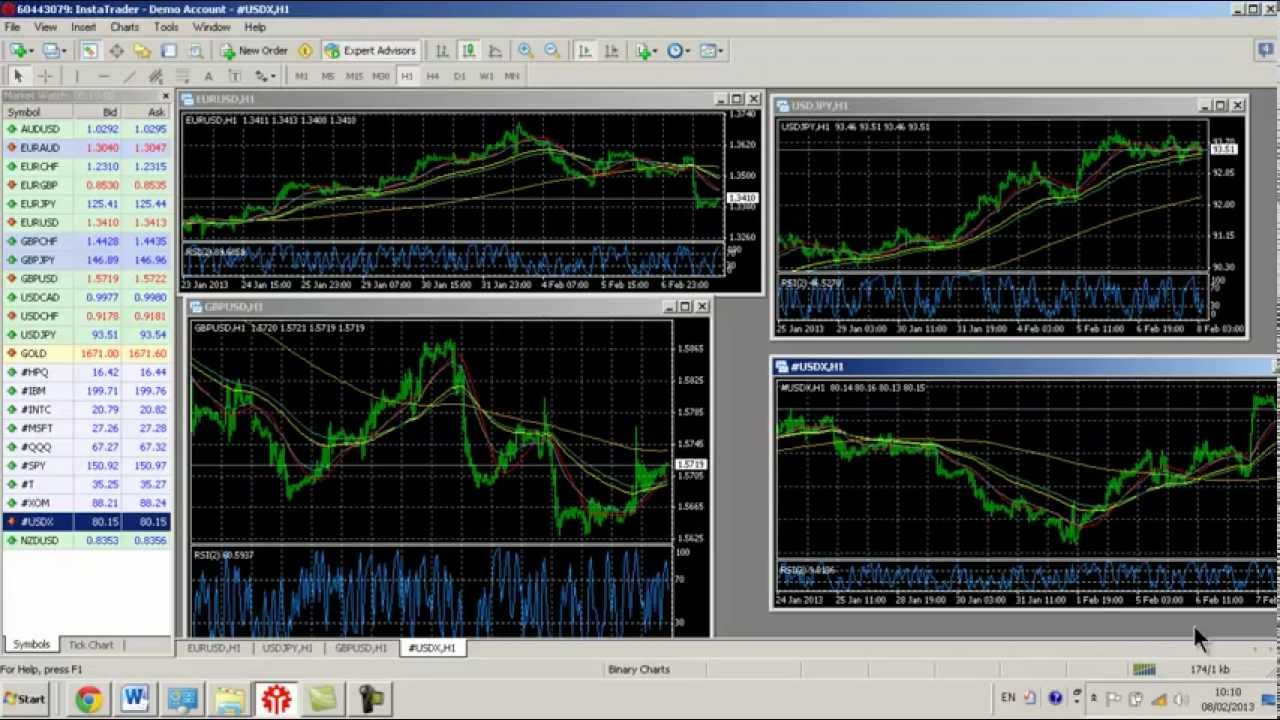This screenshot has height=720, width=1280.
Task: Toggle the Terminal window icon
Action: click(168, 51)
